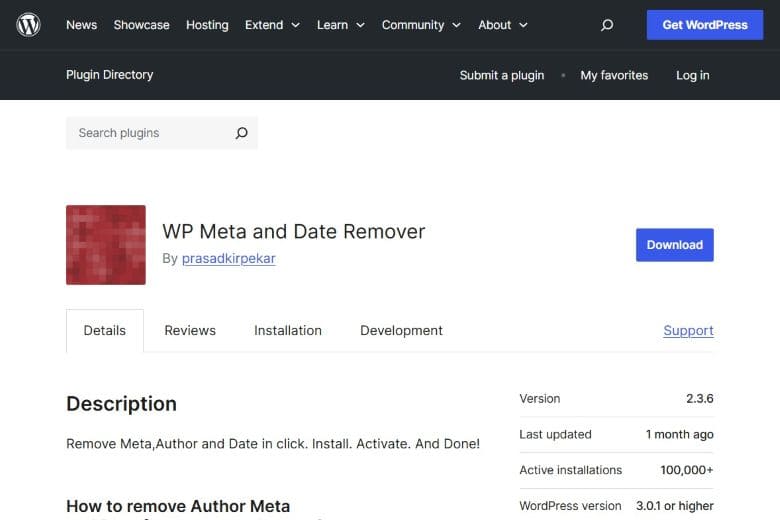Expand the About dropdown menu
This screenshot has width=780, height=520.
pyautogui.click(x=502, y=25)
